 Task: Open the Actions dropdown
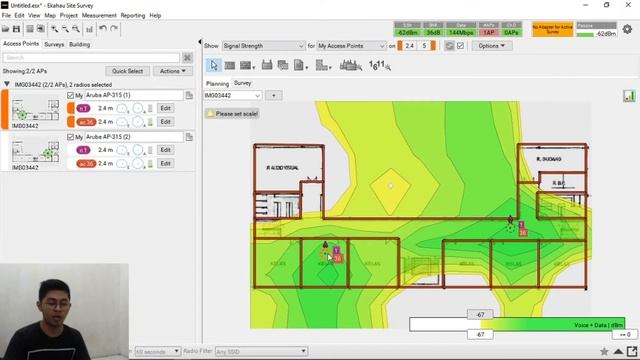coord(173,71)
